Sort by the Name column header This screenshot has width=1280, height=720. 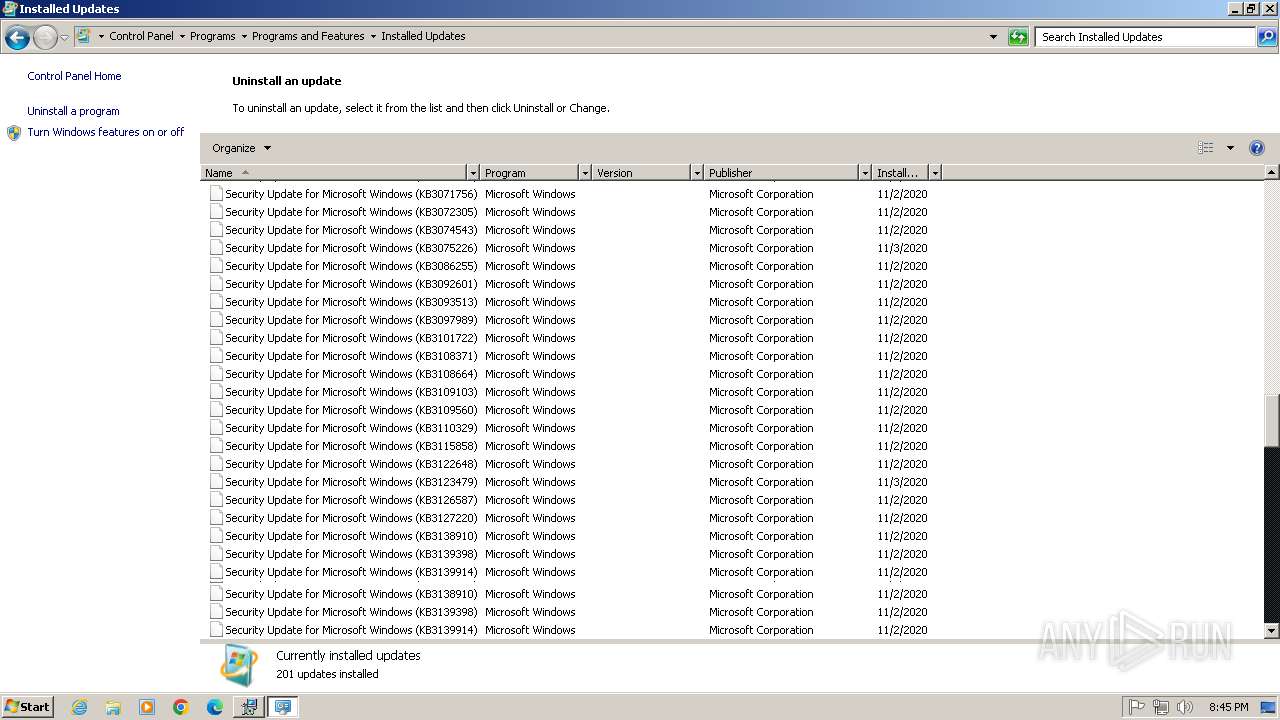pos(334,173)
